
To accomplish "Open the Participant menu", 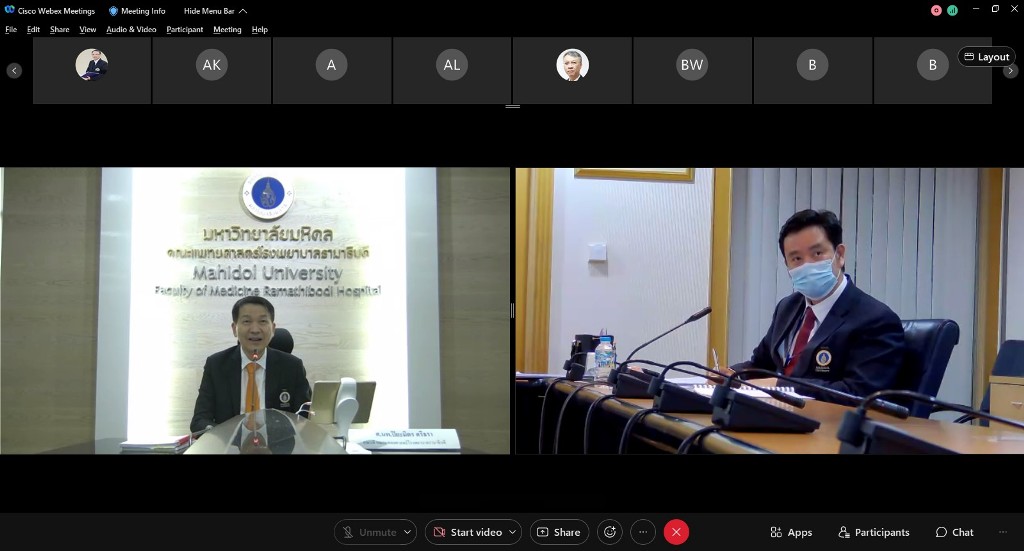I will tap(184, 29).
